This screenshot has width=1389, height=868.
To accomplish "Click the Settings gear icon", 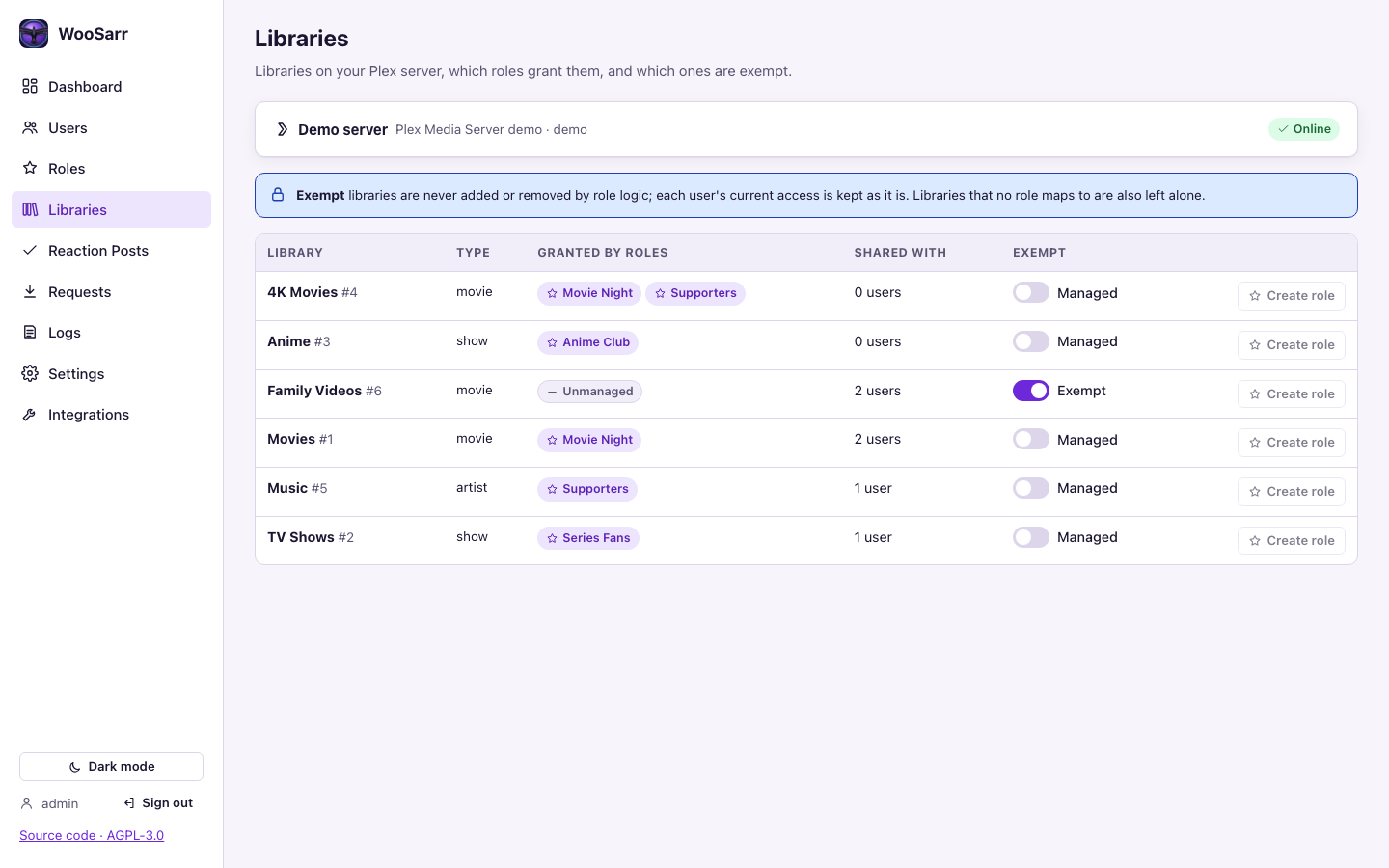I will [x=30, y=373].
